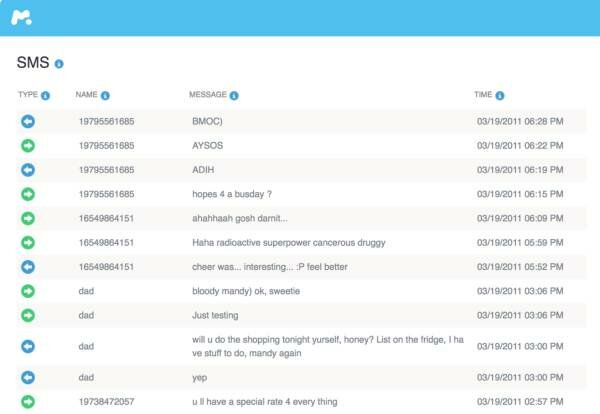Open info icon next to SMS heading
Screen dimensions: 600x414
point(59,64)
